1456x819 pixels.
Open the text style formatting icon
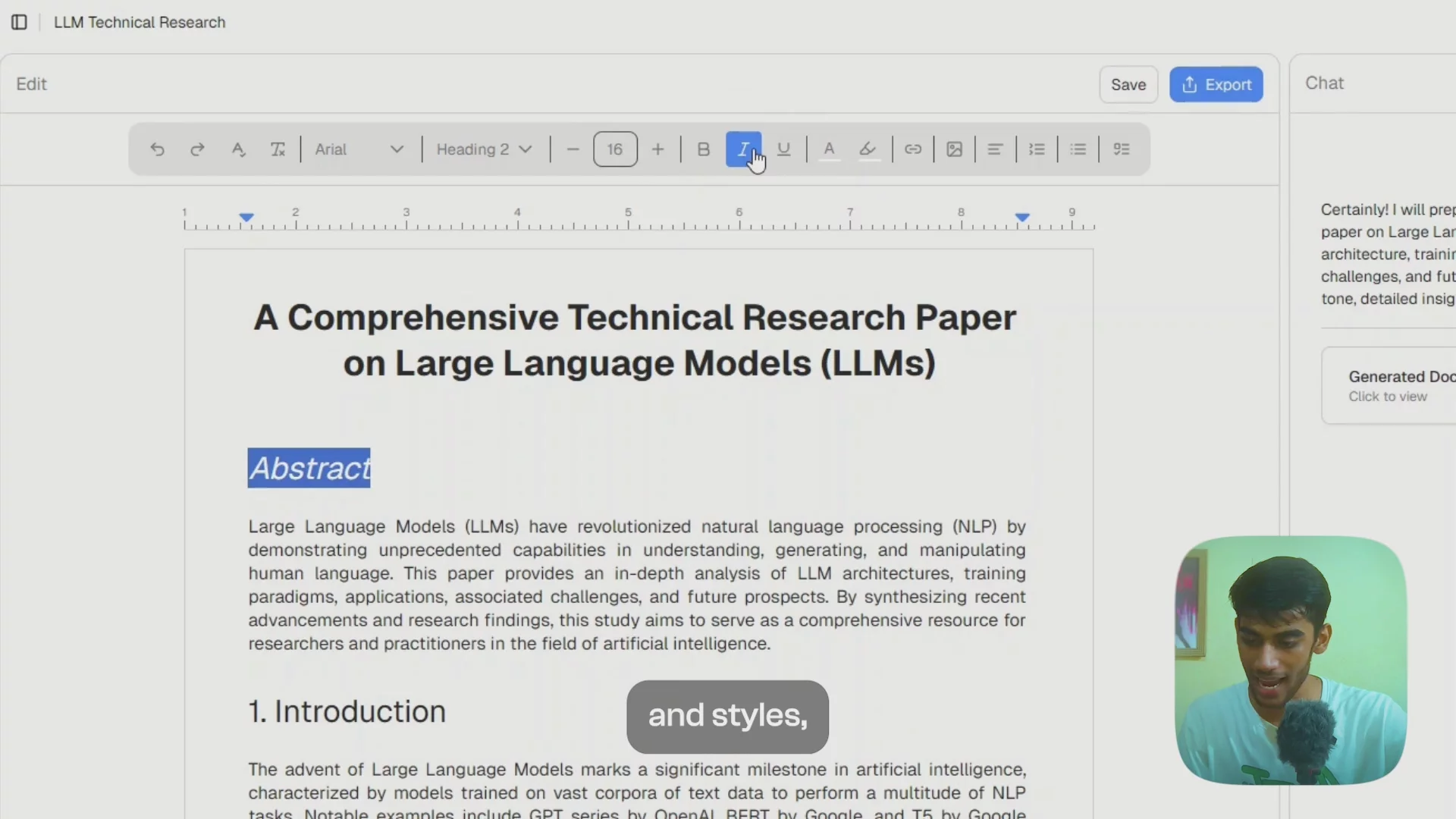click(238, 149)
